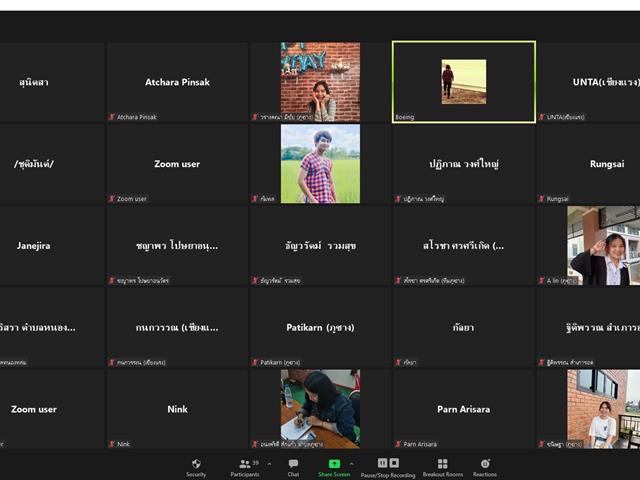Click the Breakout Rooms label text
640x480 pixels.
pyautogui.click(x=443, y=475)
